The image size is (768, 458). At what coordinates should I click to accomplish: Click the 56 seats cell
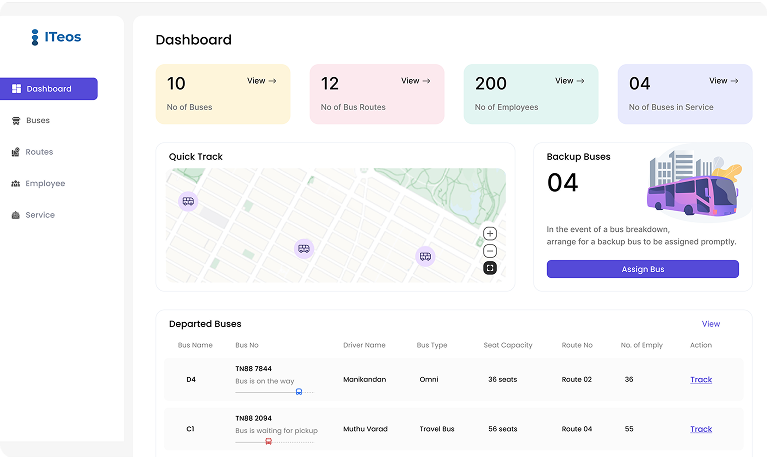click(x=503, y=429)
